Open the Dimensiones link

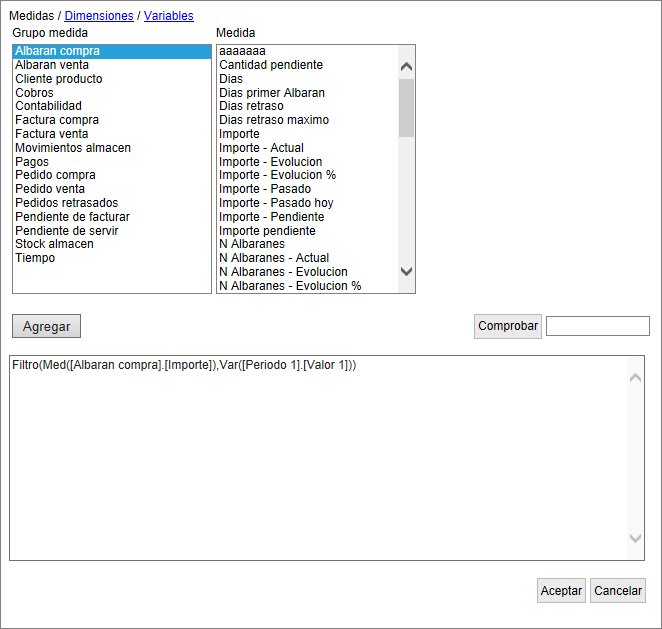click(99, 16)
